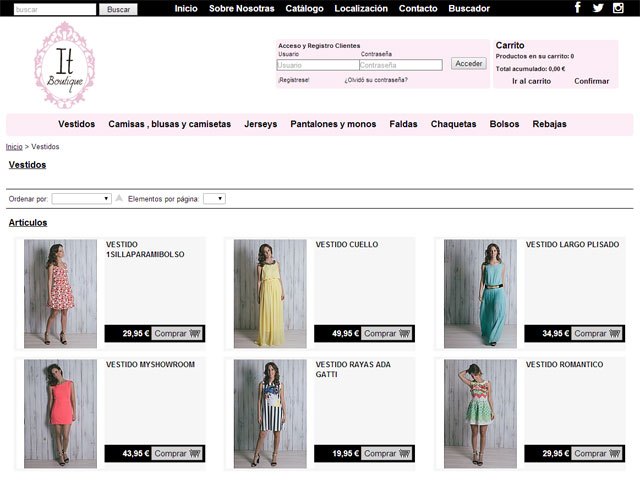Follow the ¿Olvidó su contraseña? link
The width and height of the screenshot is (640, 480).
[x=376, y=80]
